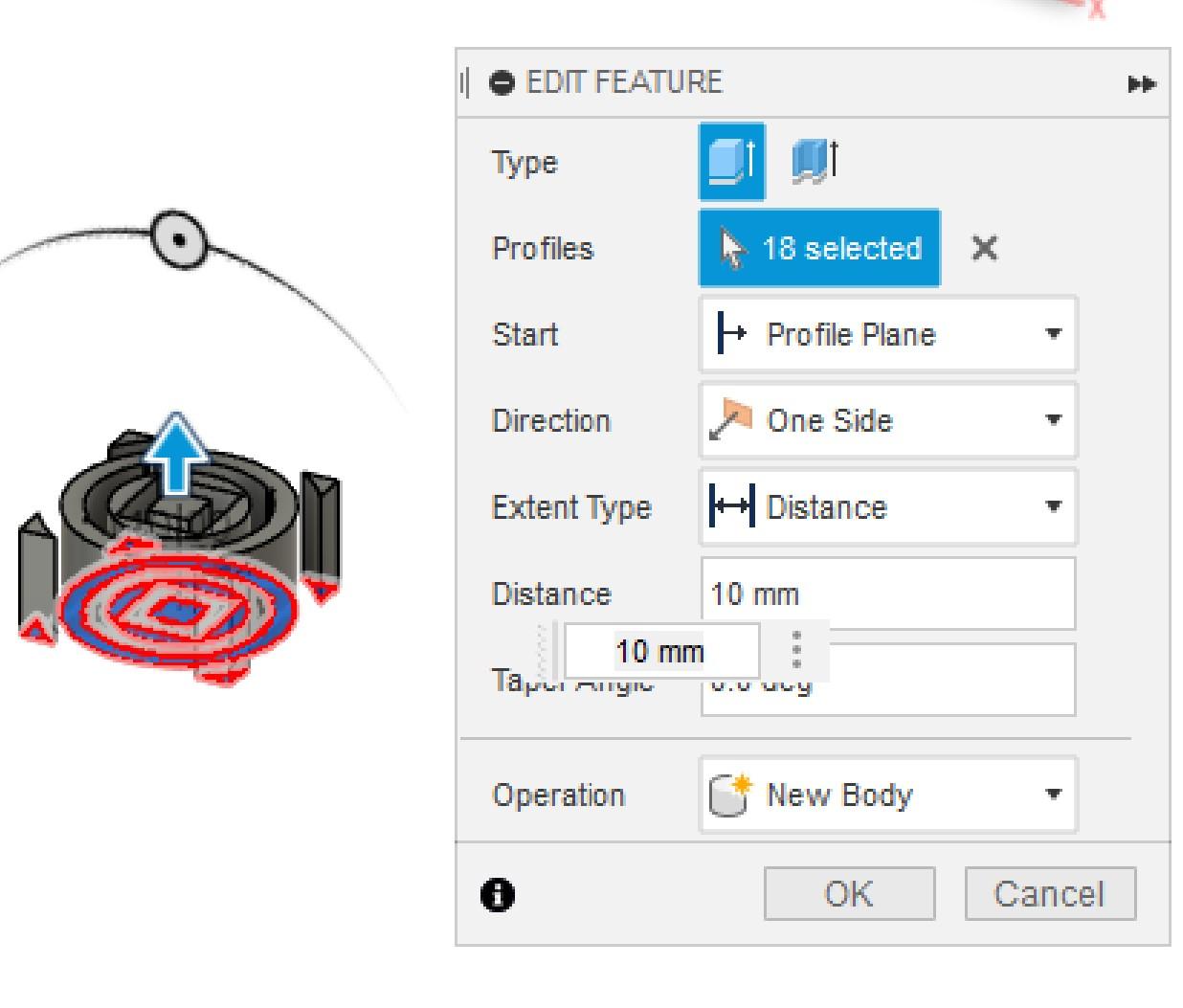Open the Operation dropdown (New Body)

(888, 795)
